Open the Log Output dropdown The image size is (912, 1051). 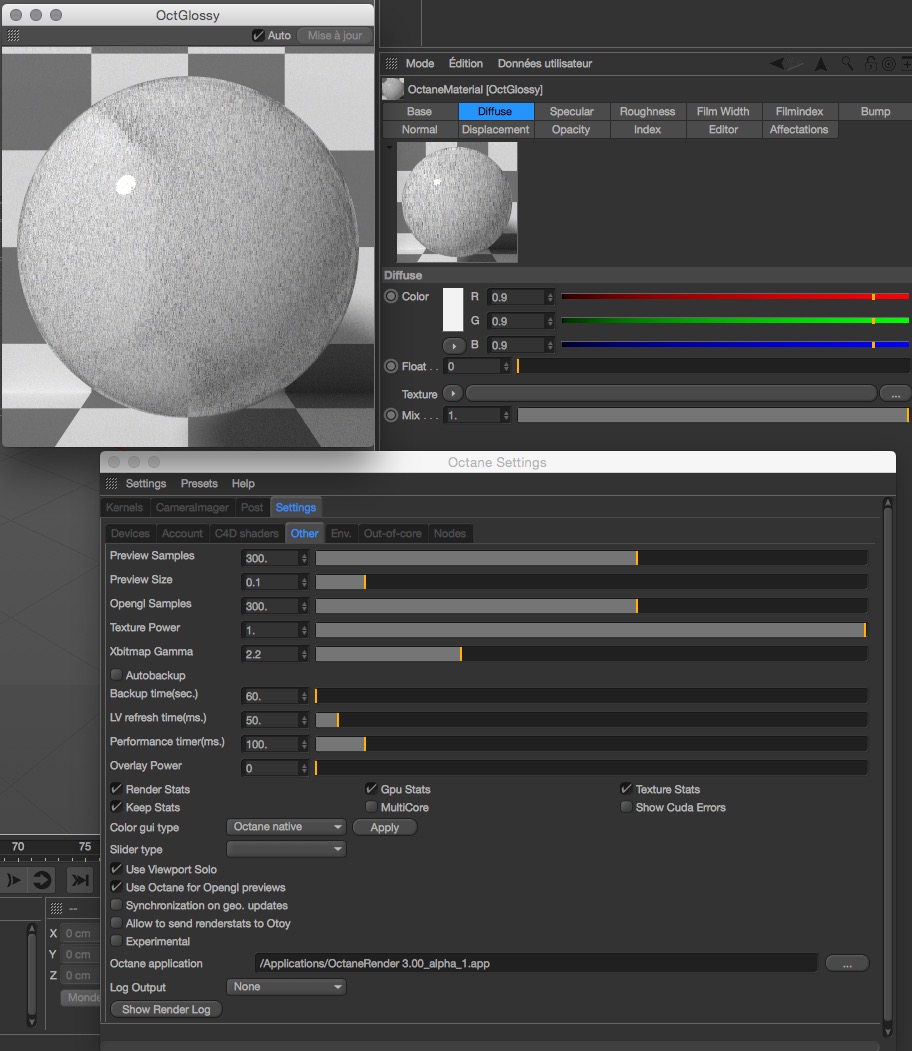coord(286,987)
